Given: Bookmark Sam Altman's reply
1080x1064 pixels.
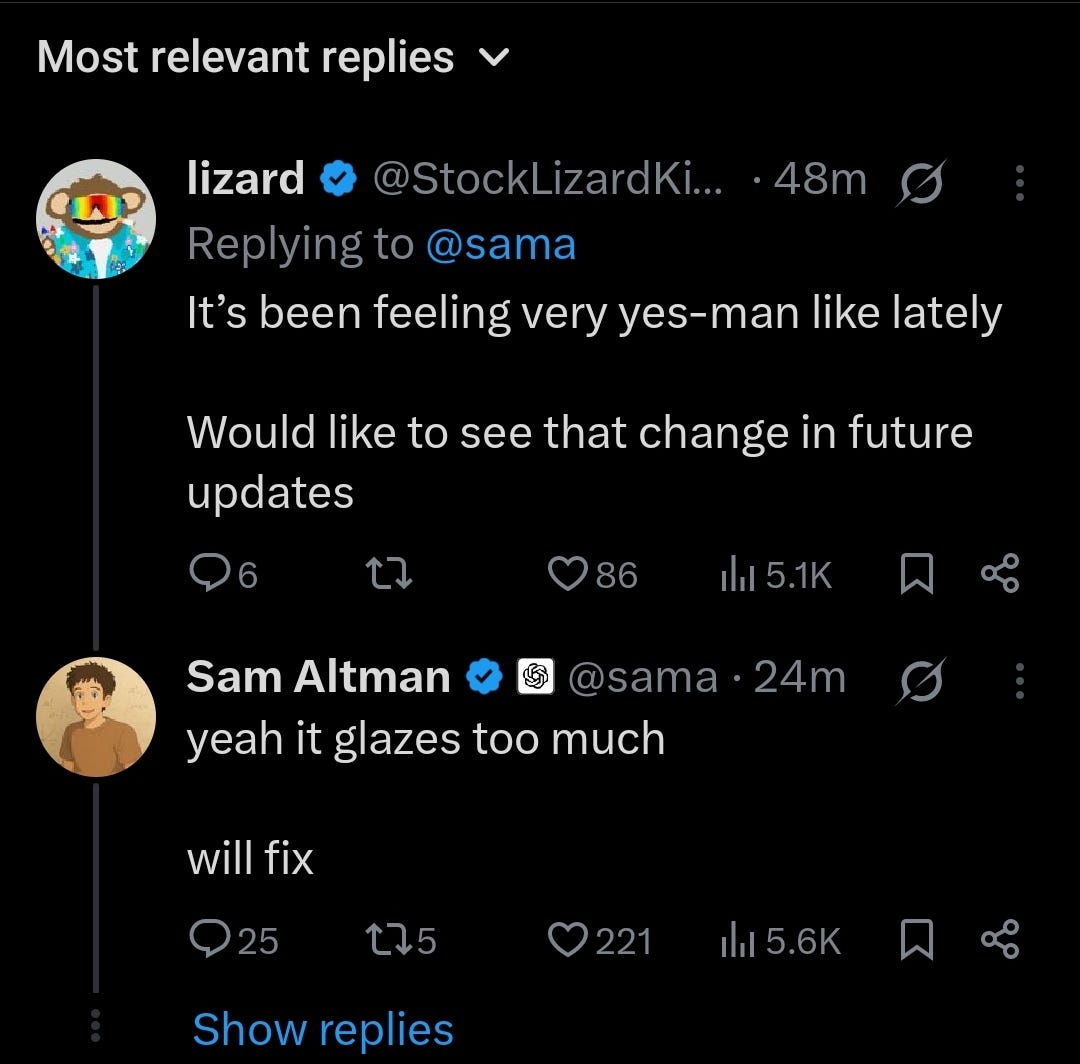Looking at the screenshot, I should pos(917,941).
